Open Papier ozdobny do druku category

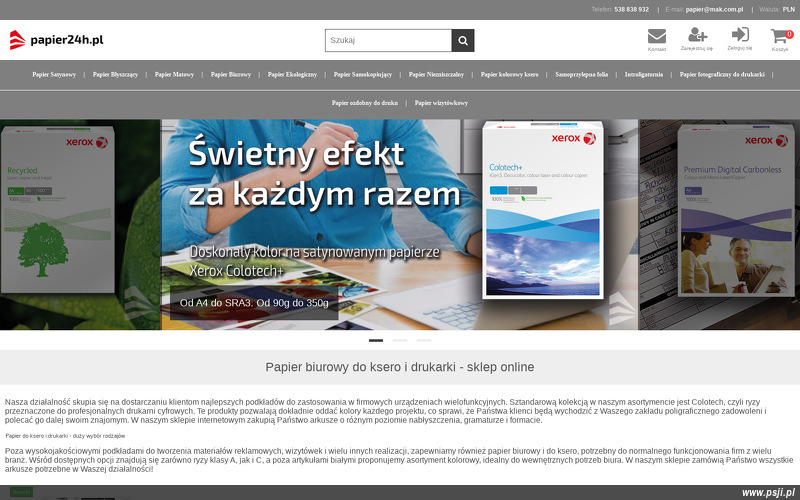364,103
